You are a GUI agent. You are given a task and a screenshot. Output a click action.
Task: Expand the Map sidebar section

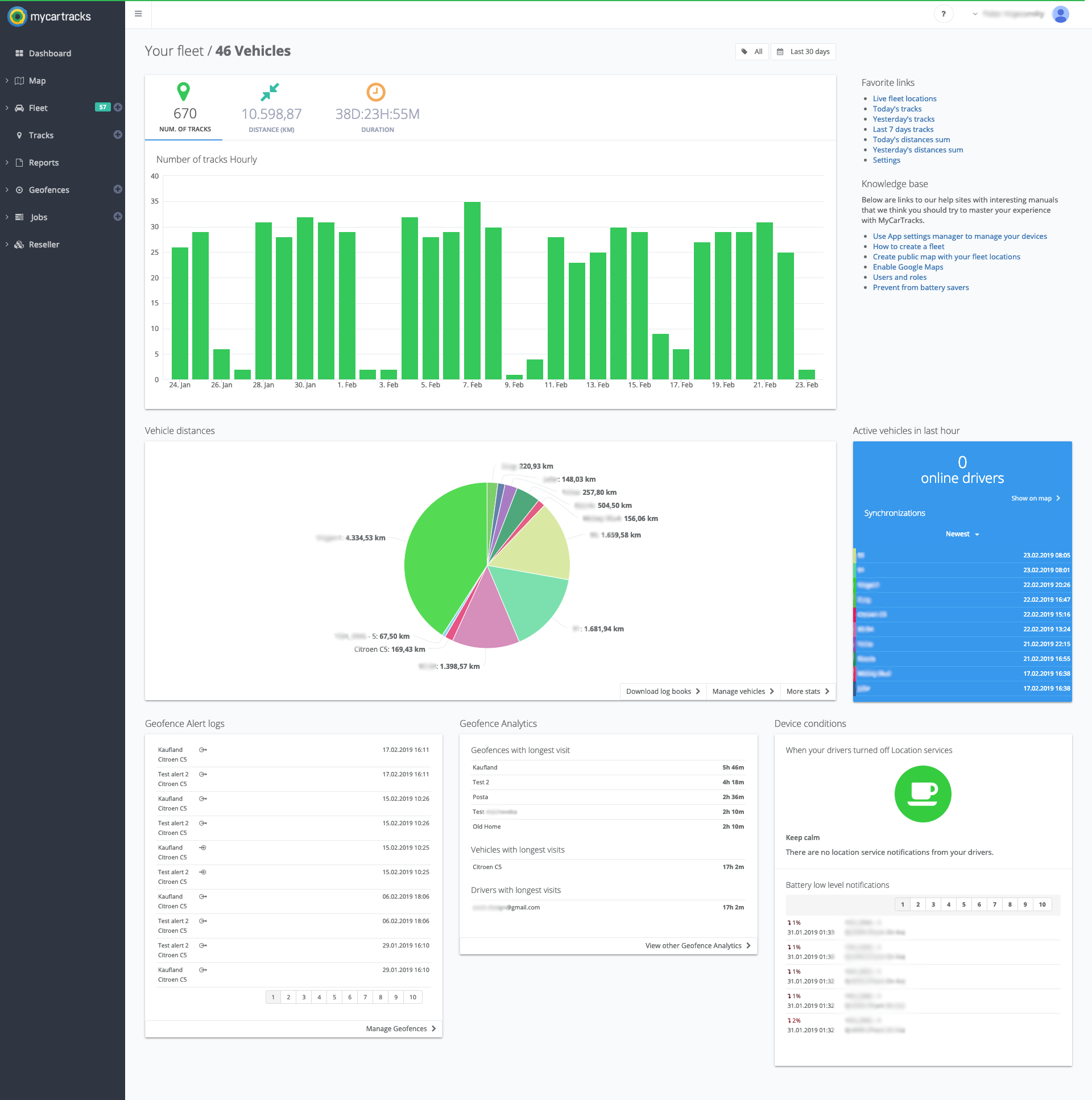(x=37, y=81)
